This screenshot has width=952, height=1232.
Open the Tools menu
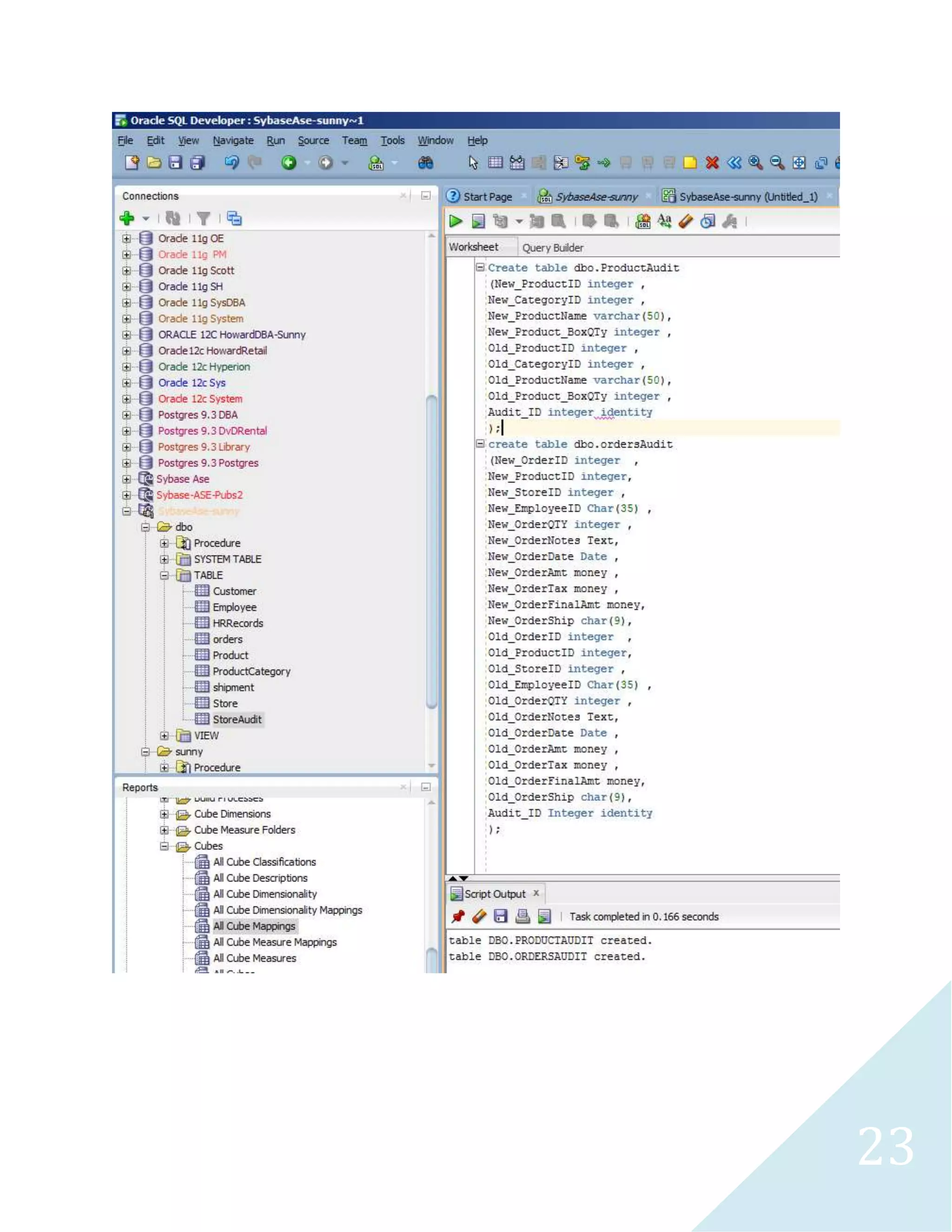(392, 140)
